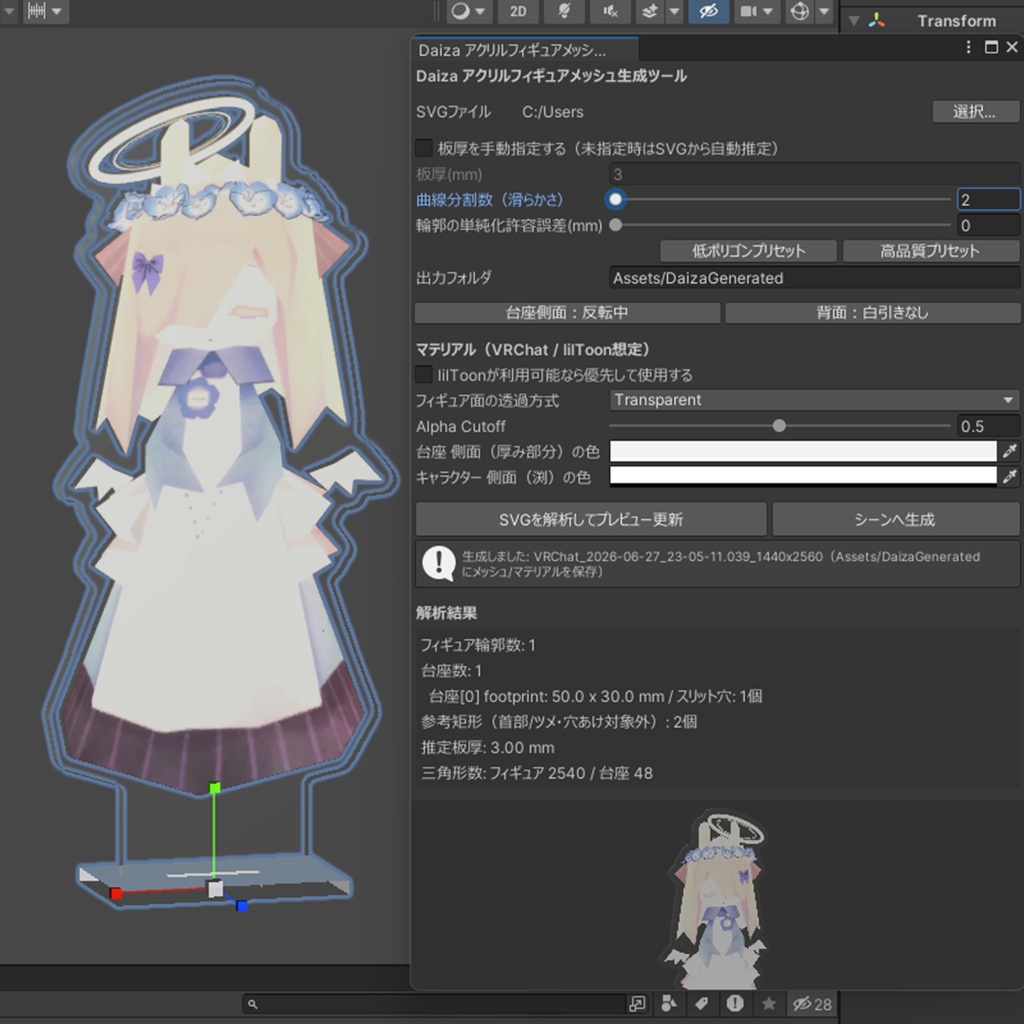Enable 板厚を手動指定する checkbox
This screenshot has height=1024, width=1024.
(424, 148)
